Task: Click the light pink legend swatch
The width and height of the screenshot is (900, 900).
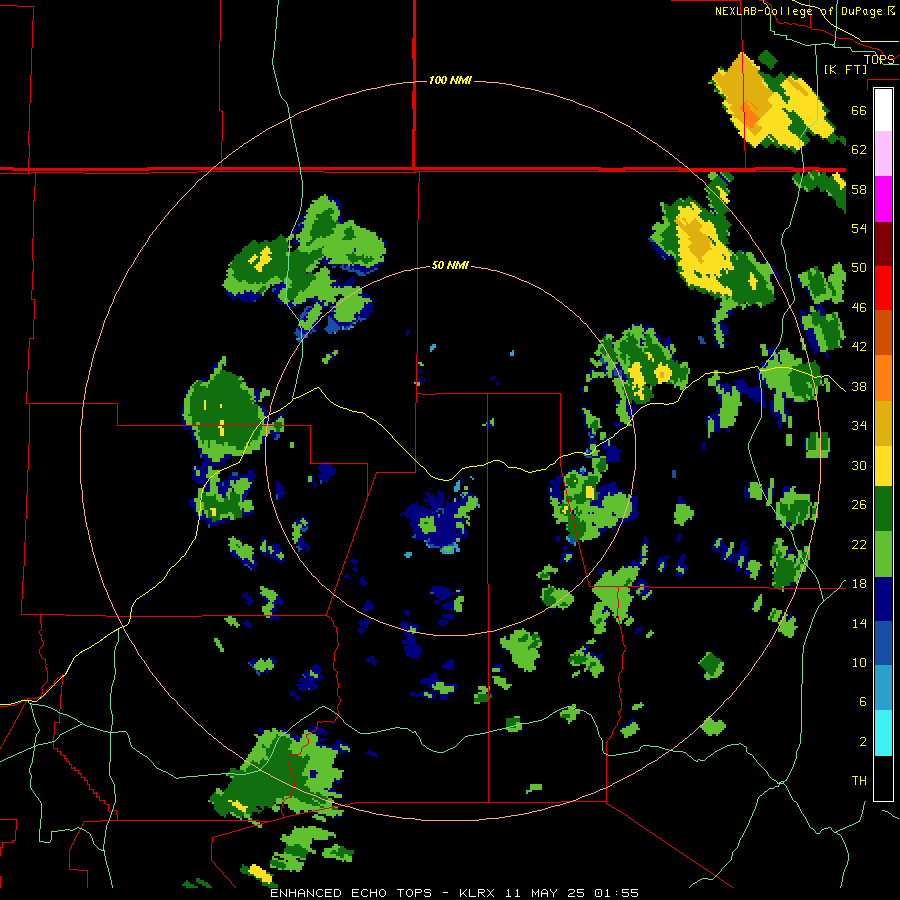Action: click(x=883, y=154)
